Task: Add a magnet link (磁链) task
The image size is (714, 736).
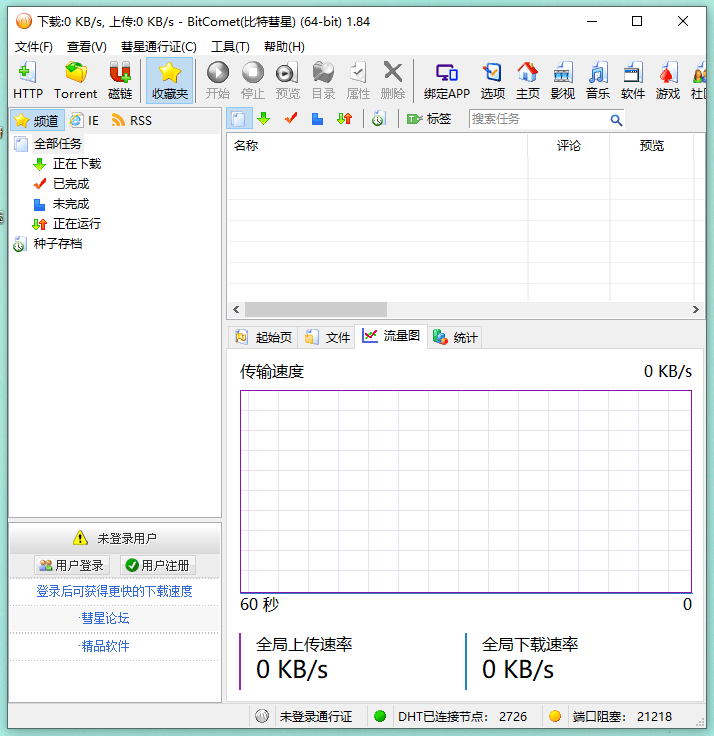Action: 120,80
